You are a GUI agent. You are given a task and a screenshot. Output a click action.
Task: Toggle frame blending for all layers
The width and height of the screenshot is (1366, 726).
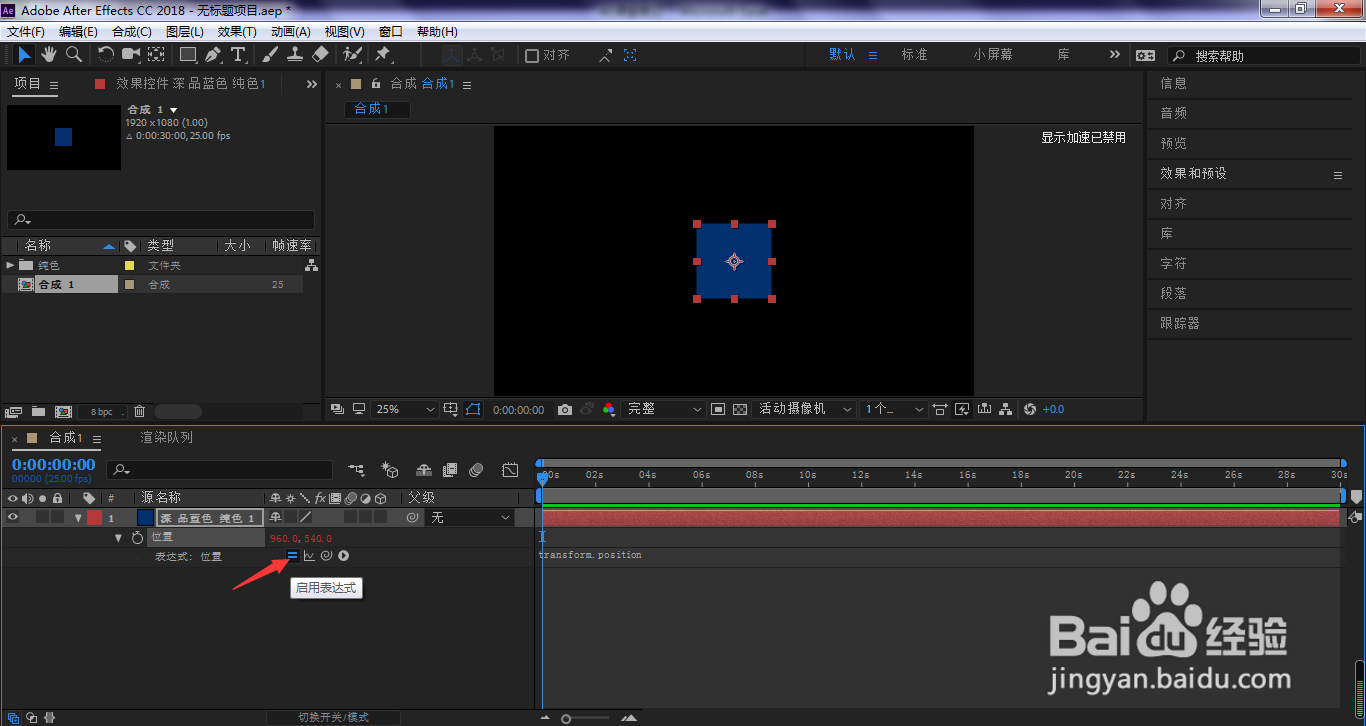[x=450, y=469]
